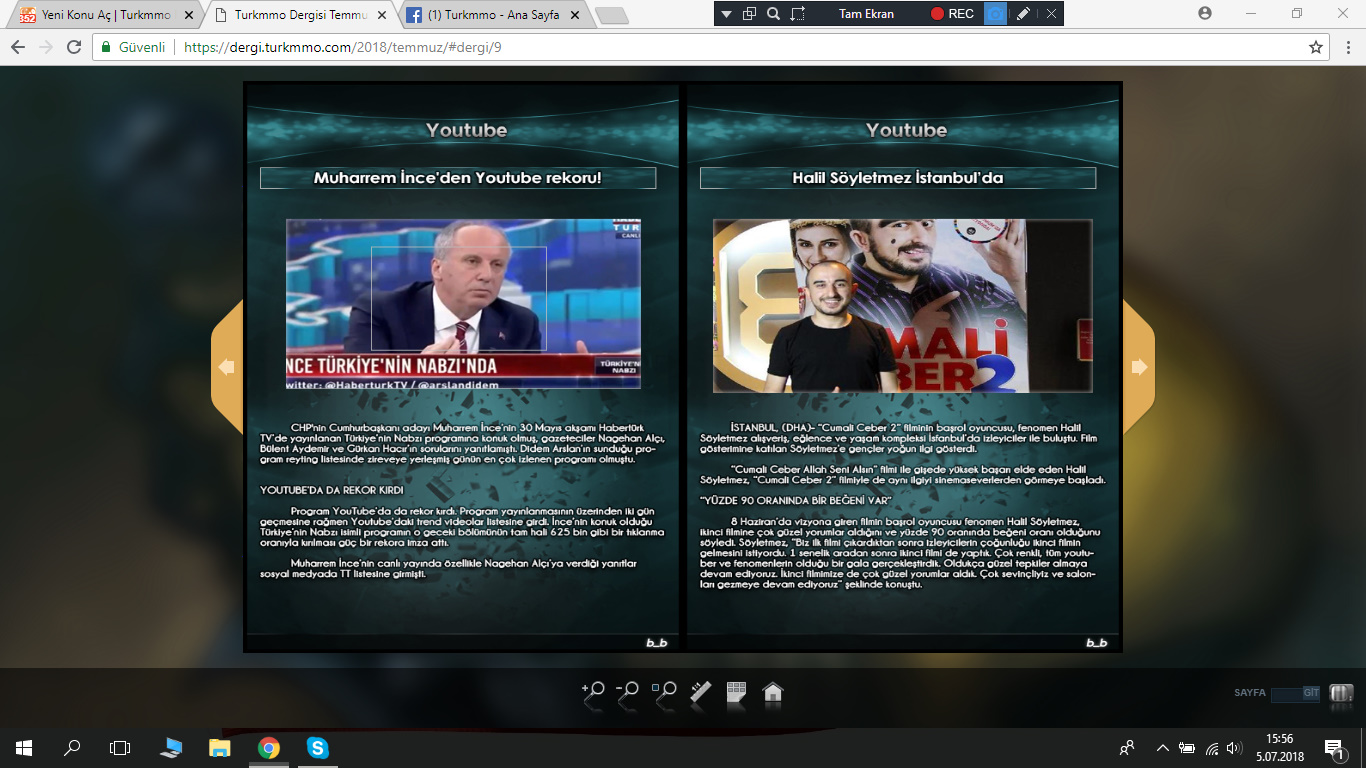Open the Chrome profile account icon

click(1205, 13)
